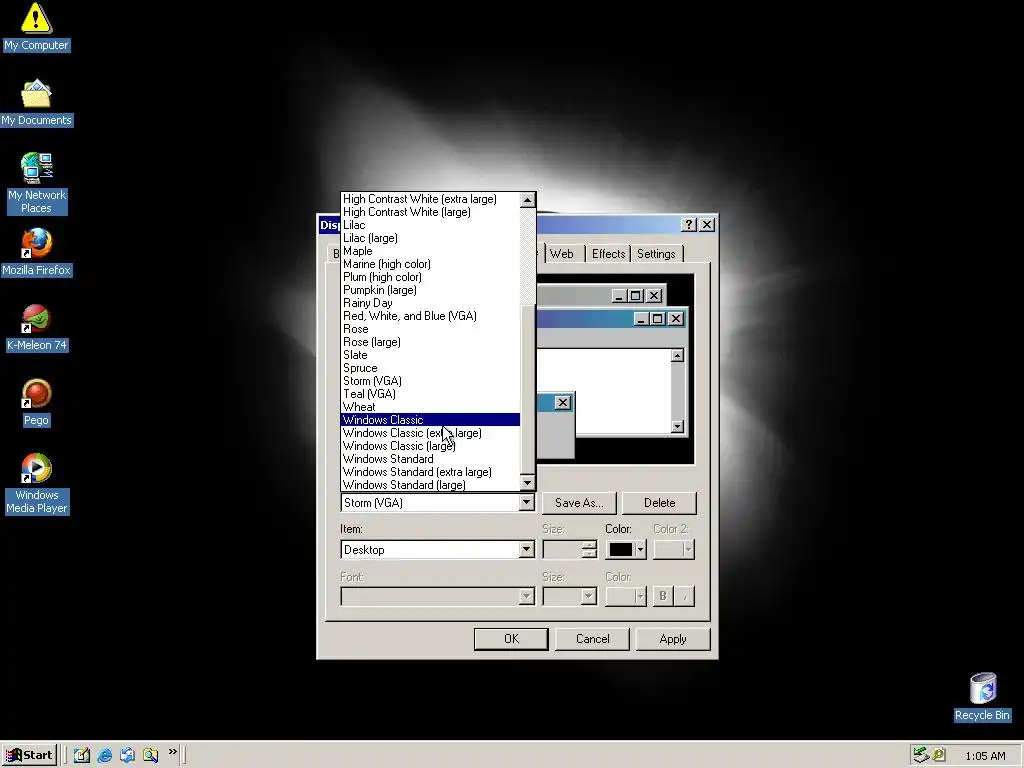Viewport: 1024px width, 768px height.
Task: Choose Windows Classic (extra large) scheme
Action: click(430, 433)
